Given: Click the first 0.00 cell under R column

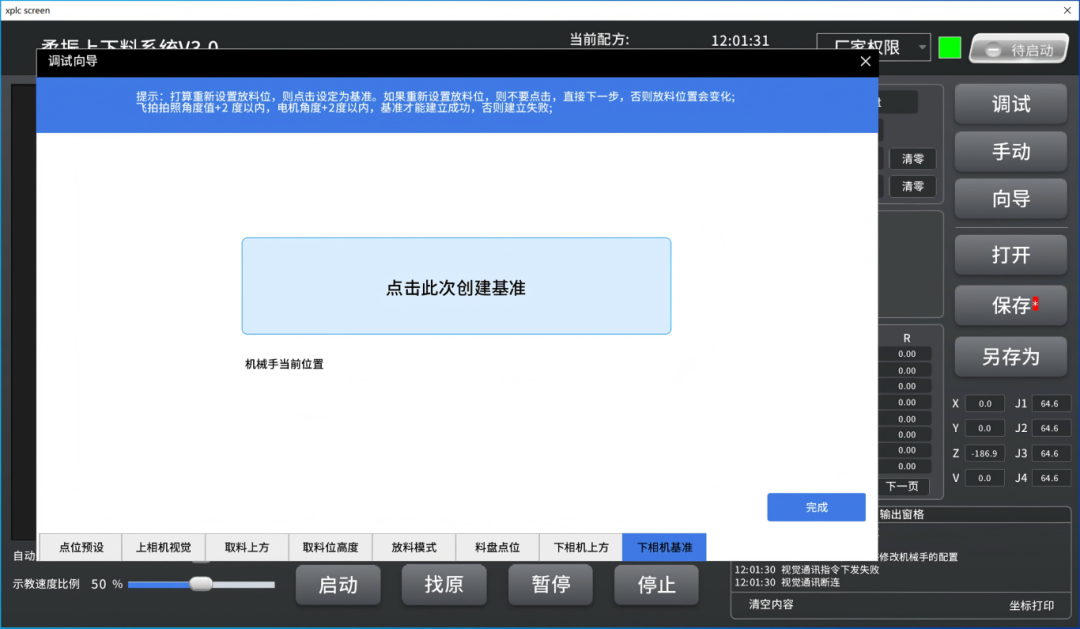Looking at the screenshot, I should [x=906, y=354].
